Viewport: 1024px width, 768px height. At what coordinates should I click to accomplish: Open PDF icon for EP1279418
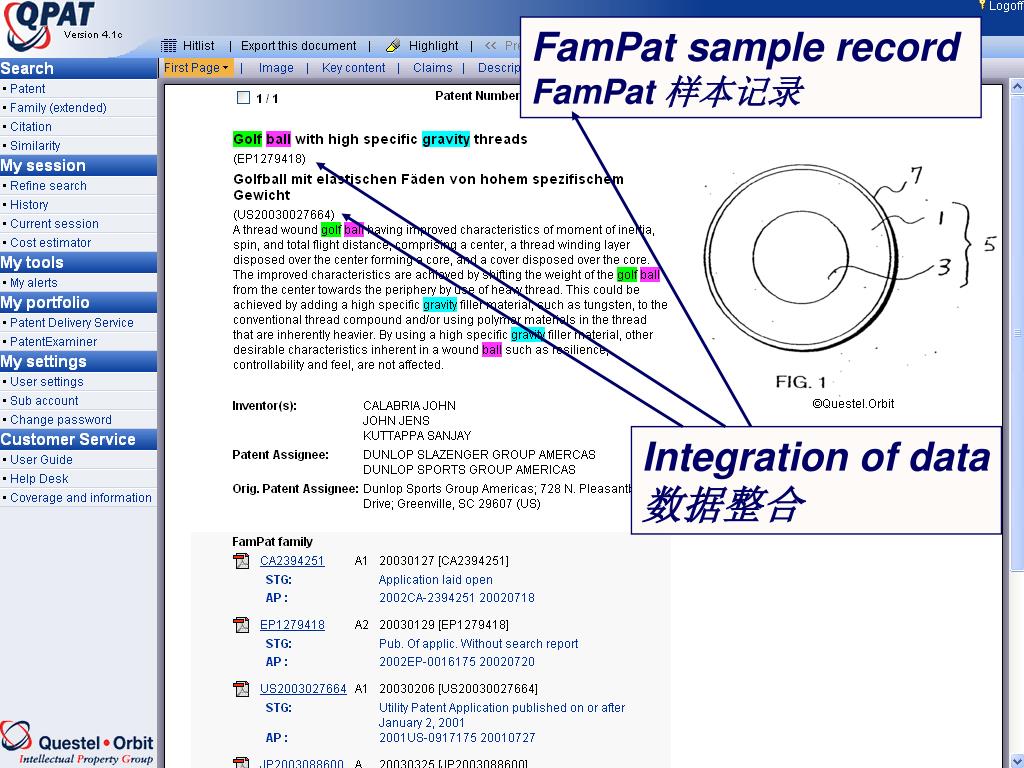coord(242,625)
